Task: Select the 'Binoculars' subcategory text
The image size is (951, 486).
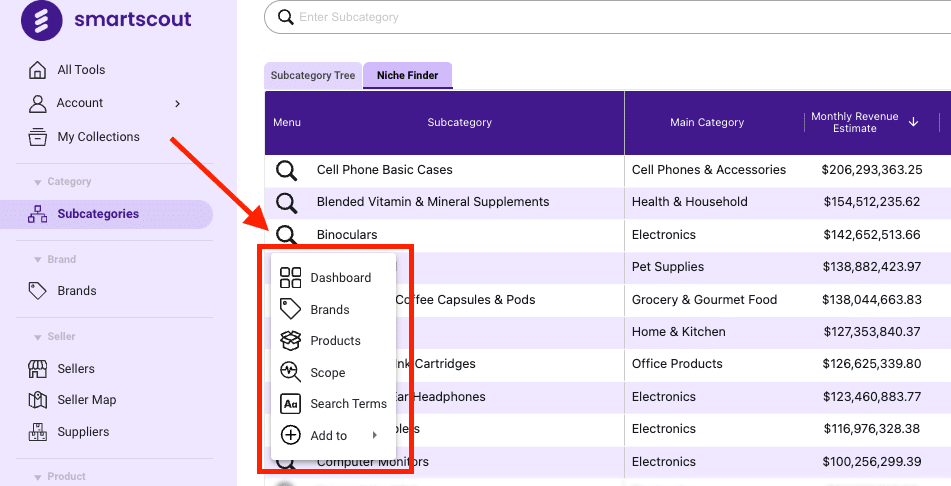Action: tap(347, 235)
